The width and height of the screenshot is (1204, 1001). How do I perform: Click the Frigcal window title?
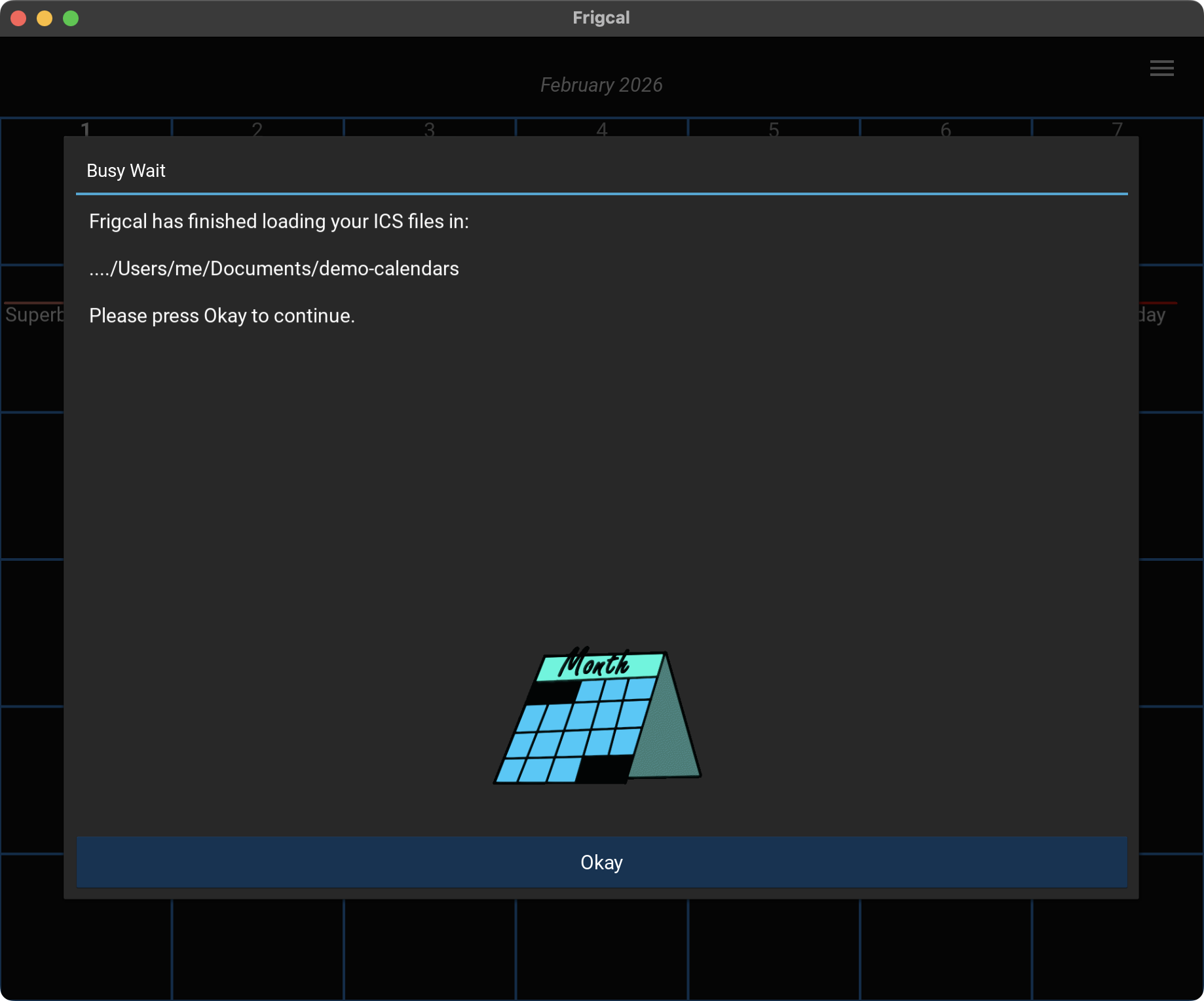click(x=601, y=18)
